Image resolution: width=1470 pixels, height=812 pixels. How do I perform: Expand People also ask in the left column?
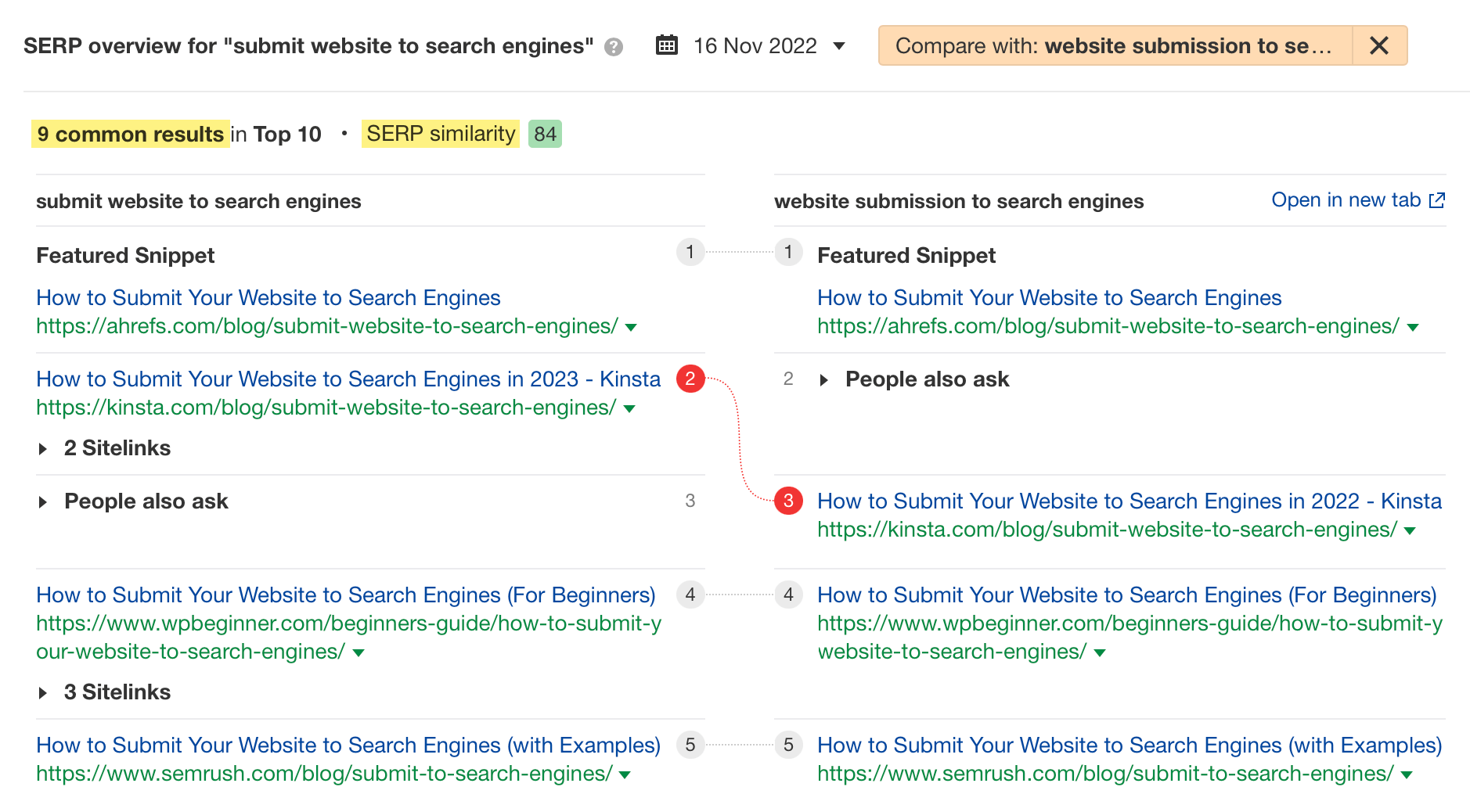(x=146, y=501)
